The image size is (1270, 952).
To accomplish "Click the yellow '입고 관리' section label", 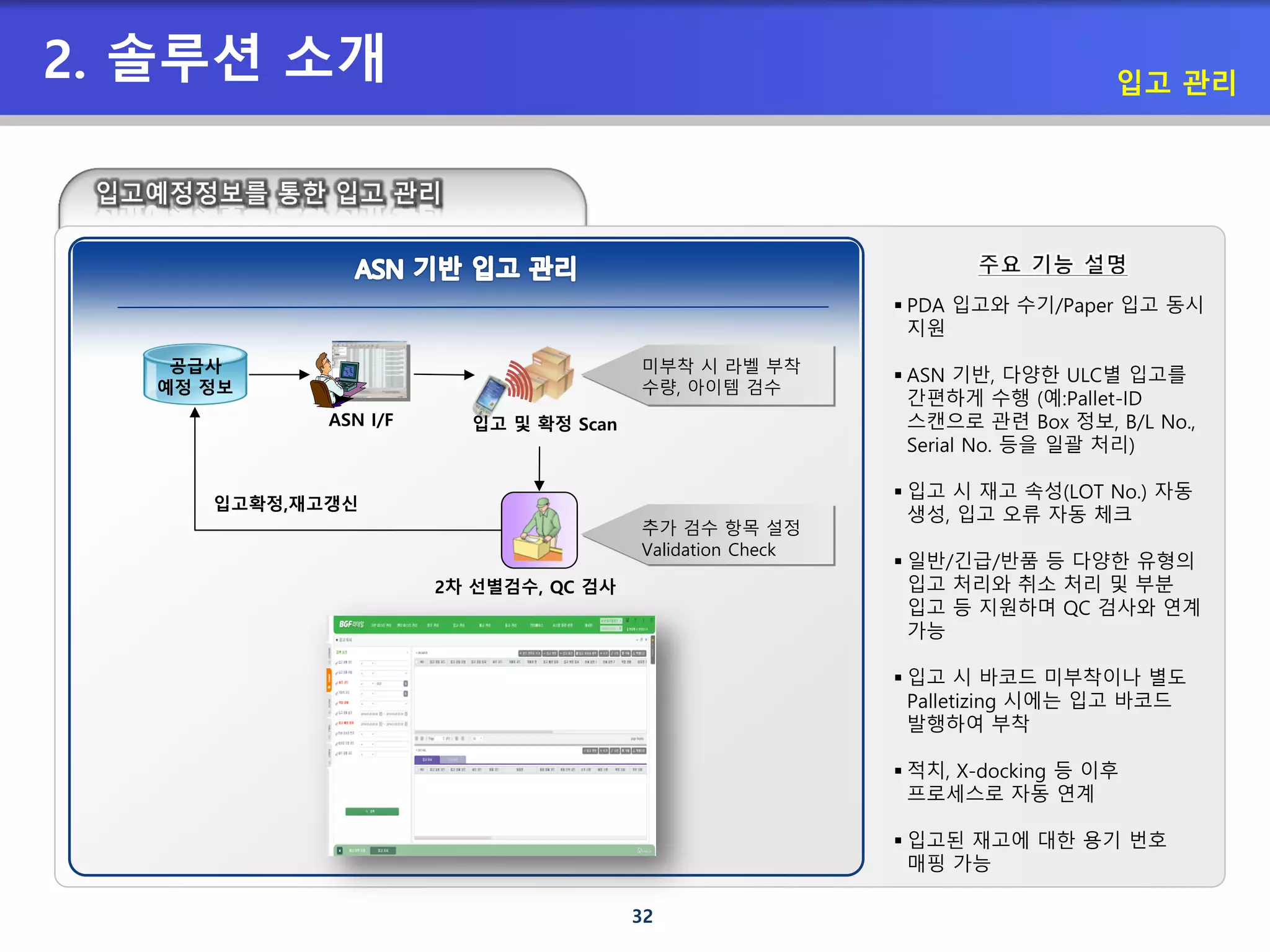I will click(1177, 82).
